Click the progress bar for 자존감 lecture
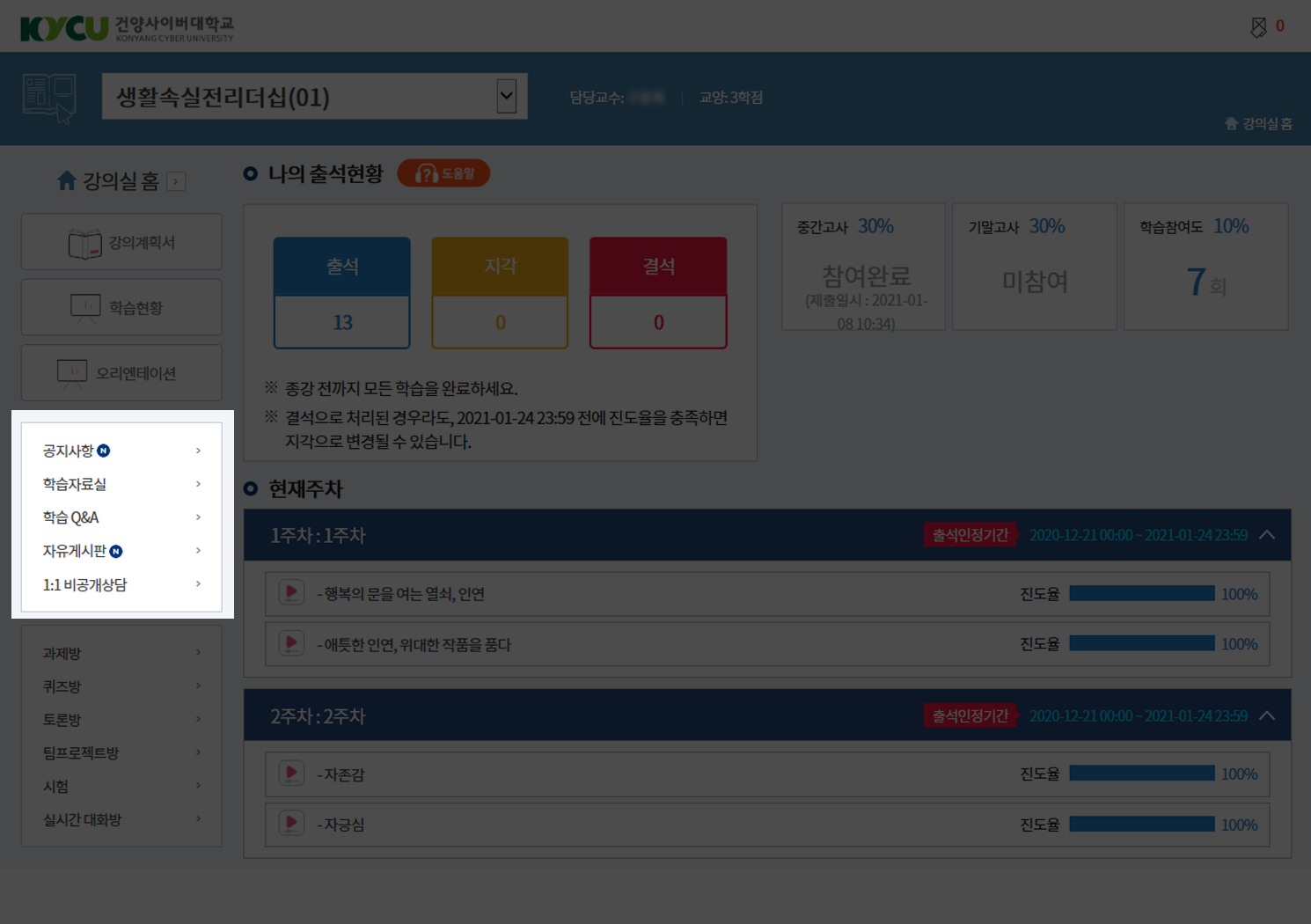Screen dimensions: 1311x924 1142,774
